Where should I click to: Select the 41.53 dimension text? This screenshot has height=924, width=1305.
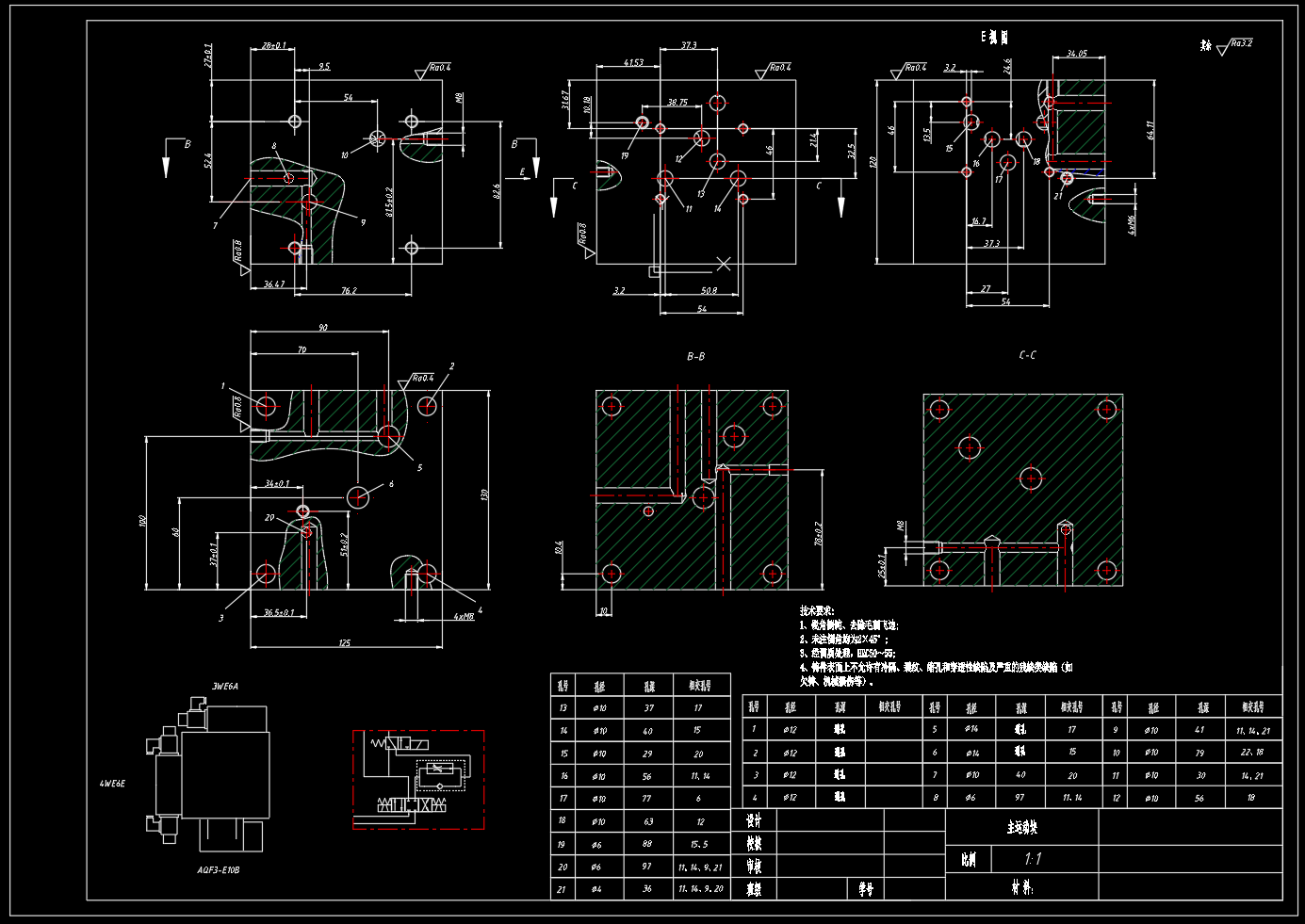pos(633,63)
